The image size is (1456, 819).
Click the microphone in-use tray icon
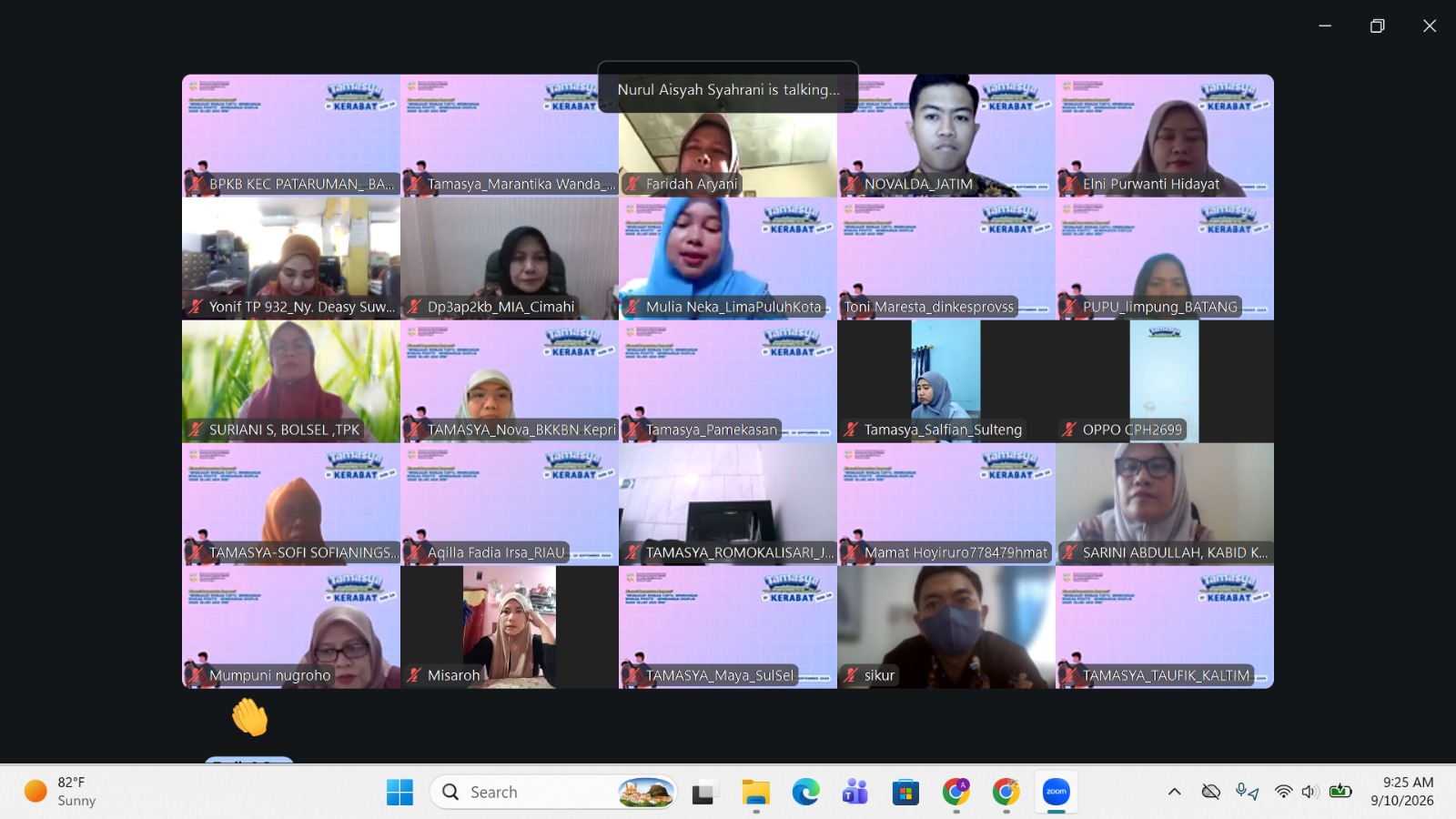(x=1247, y=792)
